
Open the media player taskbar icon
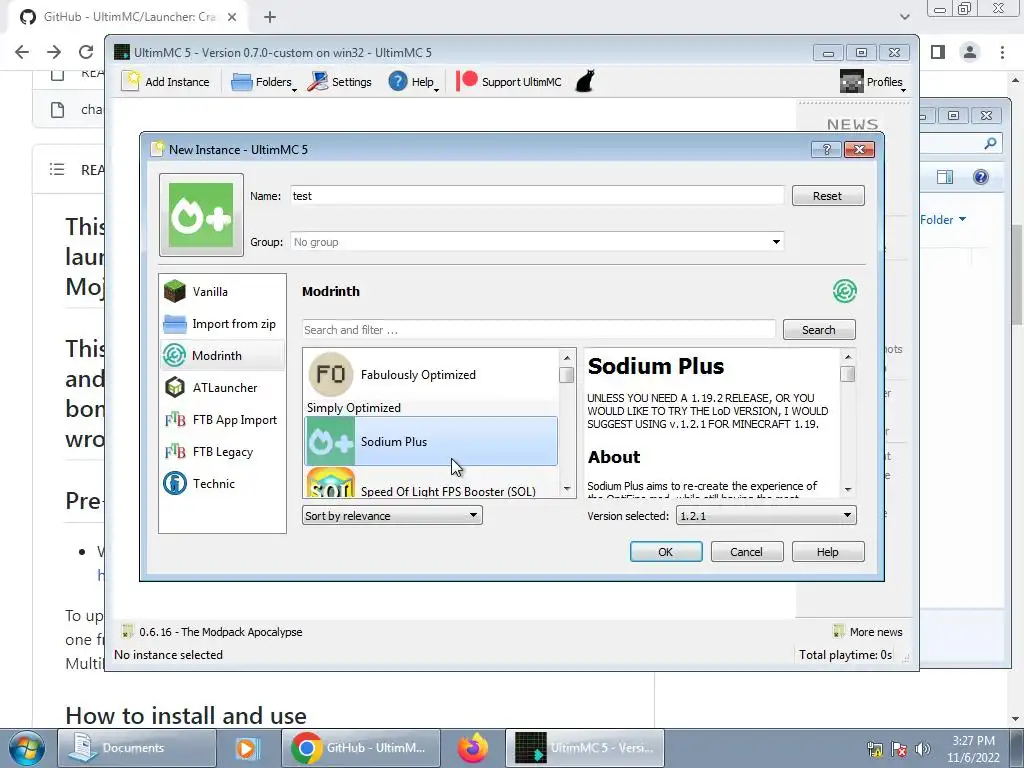(x=248, y=748)
